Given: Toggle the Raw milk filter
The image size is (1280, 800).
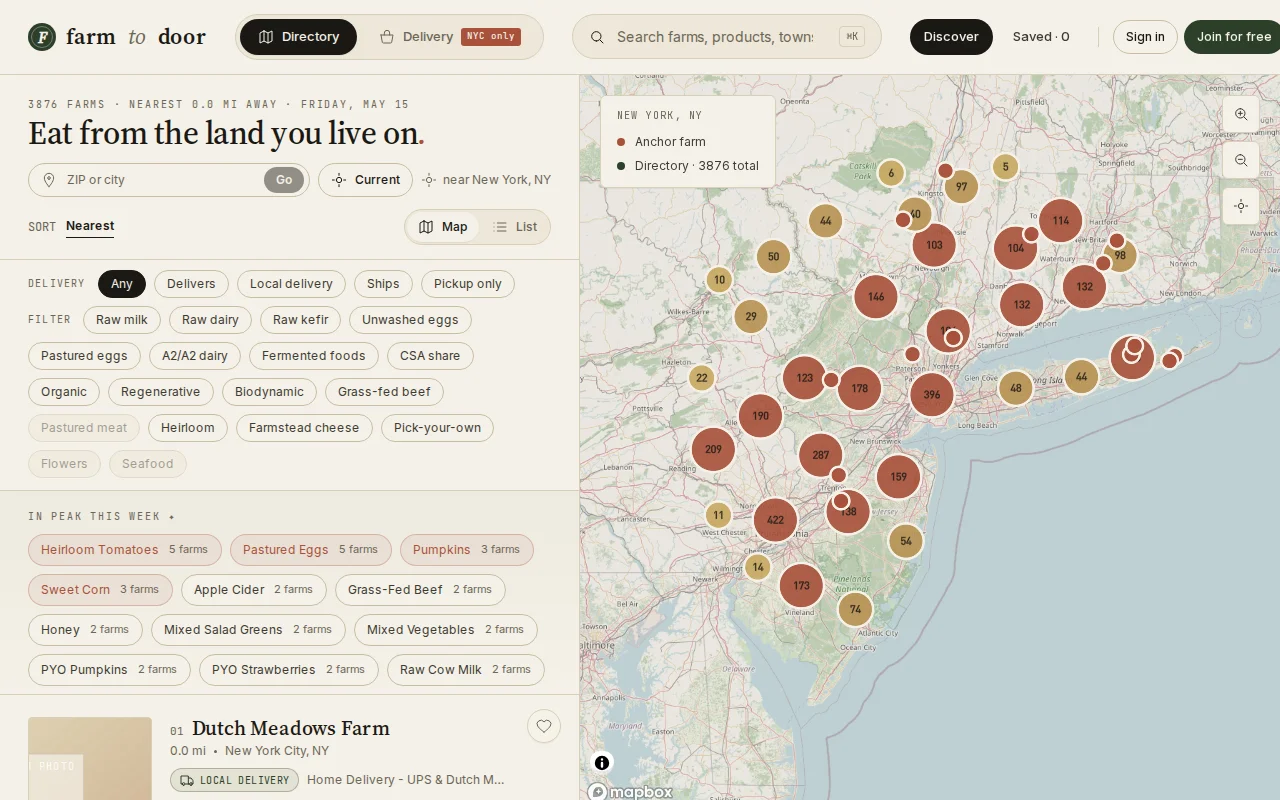Looking at the screenshot, I should tap(122, 320).
